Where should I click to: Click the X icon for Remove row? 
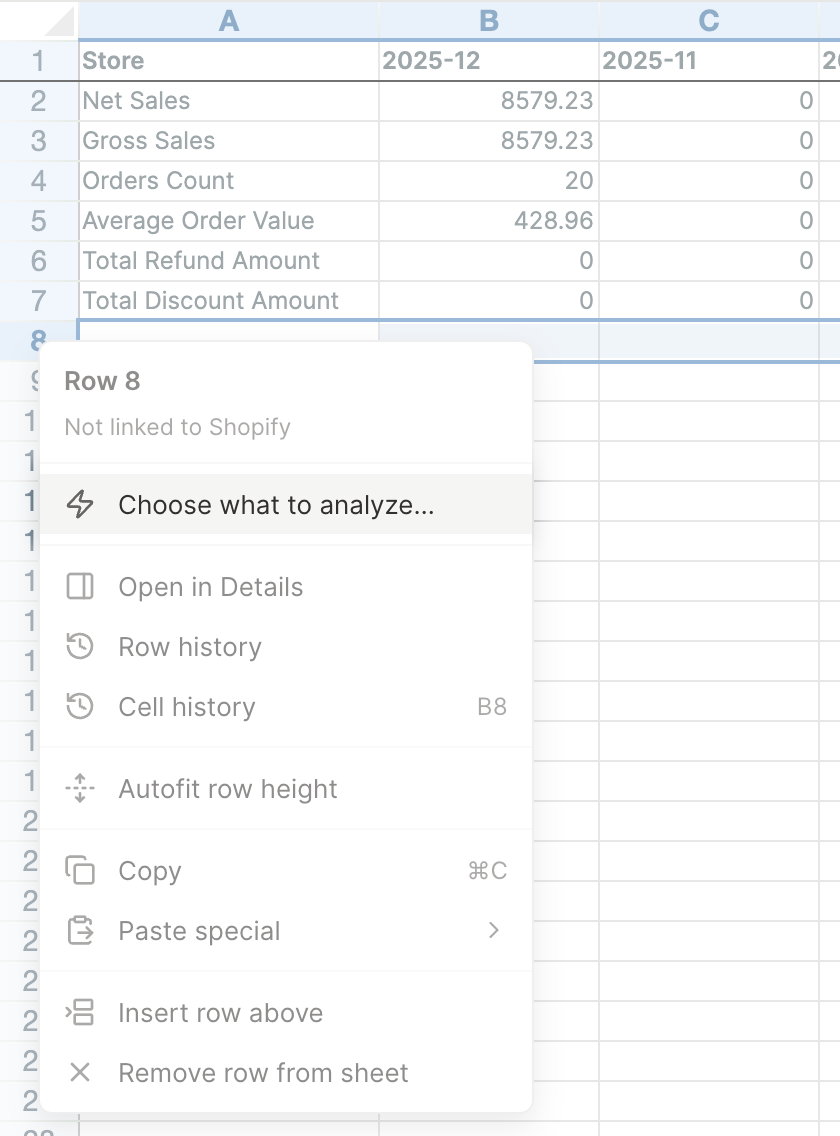[x=80, y=1072]
